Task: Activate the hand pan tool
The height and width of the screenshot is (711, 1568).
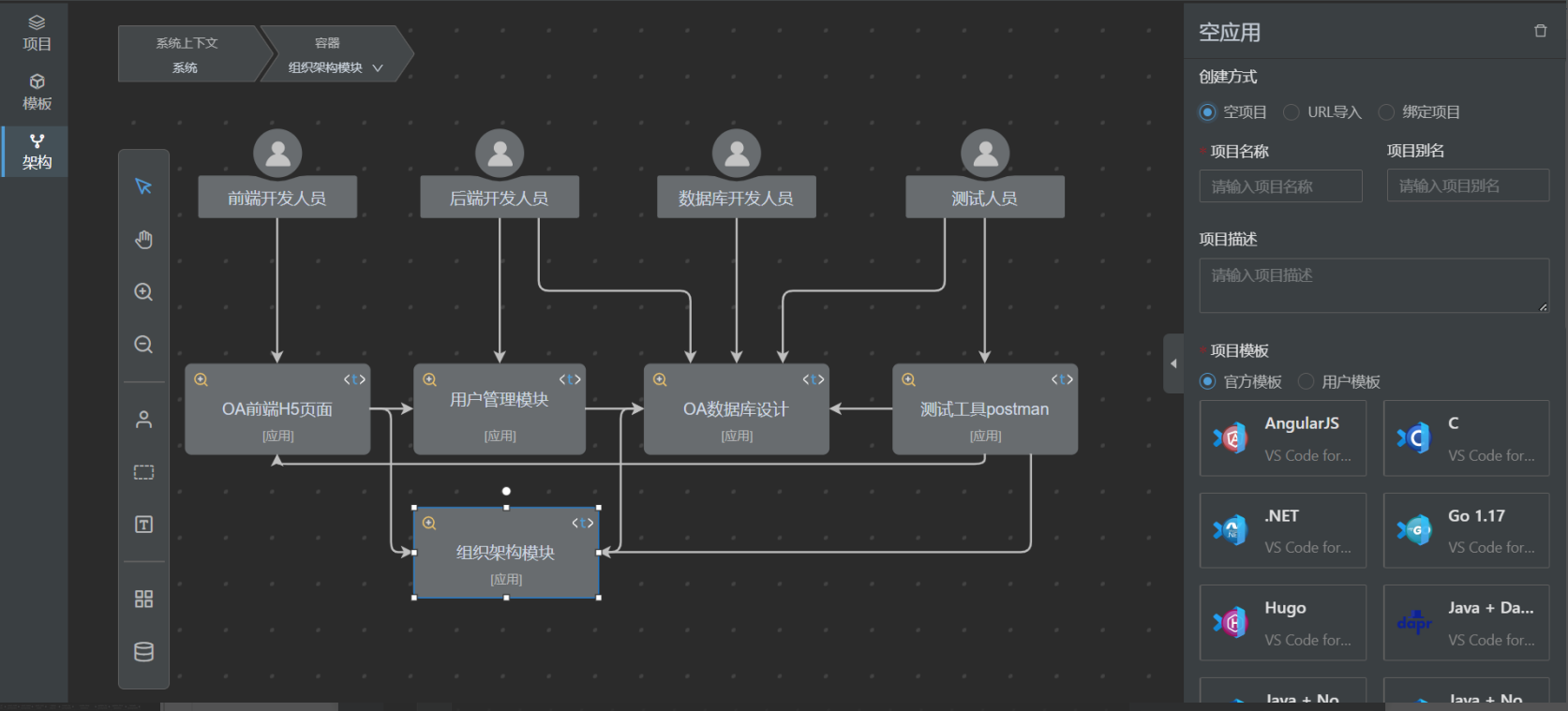Action: click(x=143, y=240)
